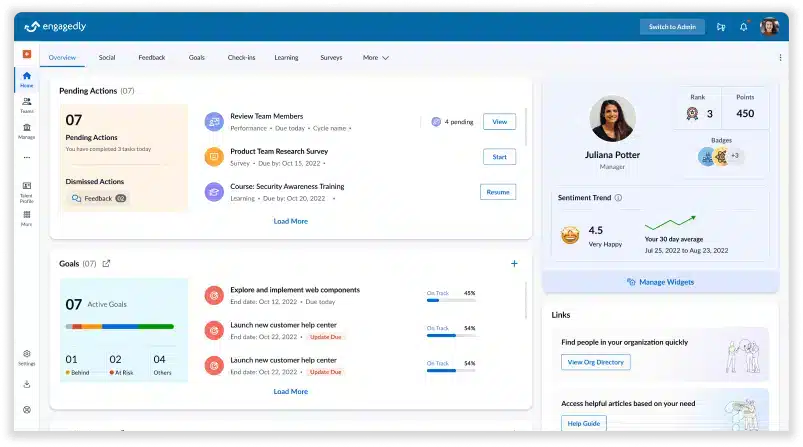
Task: Open the Teams section in sidebar
Action: (x=26, y=103)
